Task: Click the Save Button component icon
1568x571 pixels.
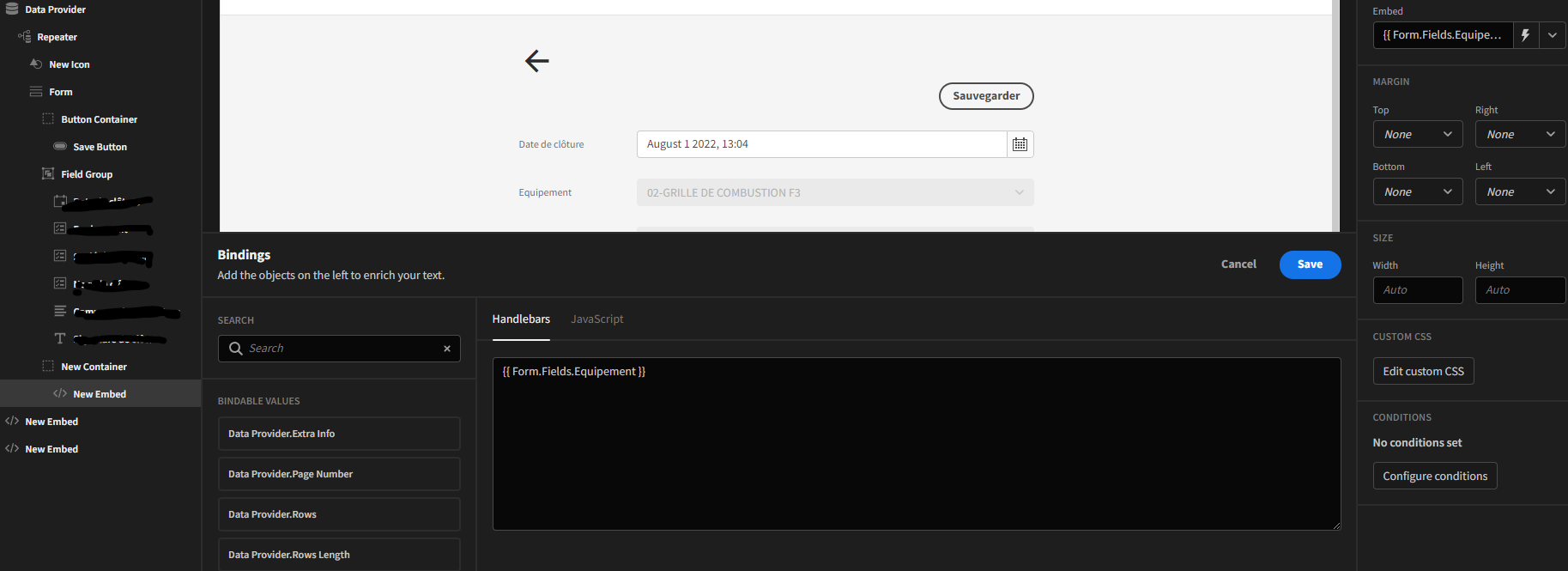Action: [60, 146]
